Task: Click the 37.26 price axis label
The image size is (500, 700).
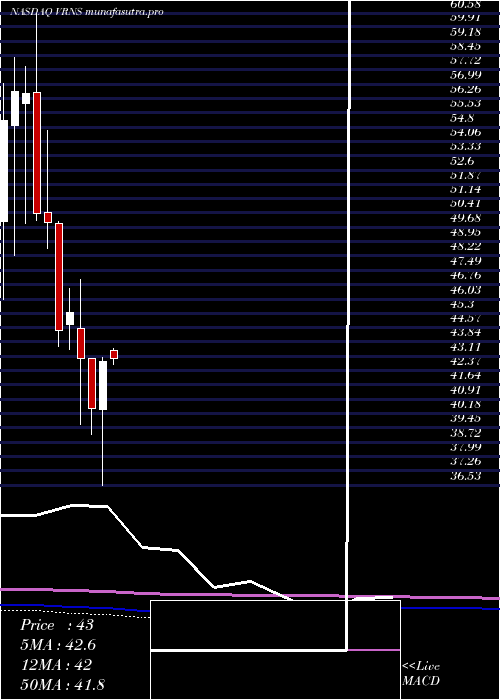Action: coord(465,462)
